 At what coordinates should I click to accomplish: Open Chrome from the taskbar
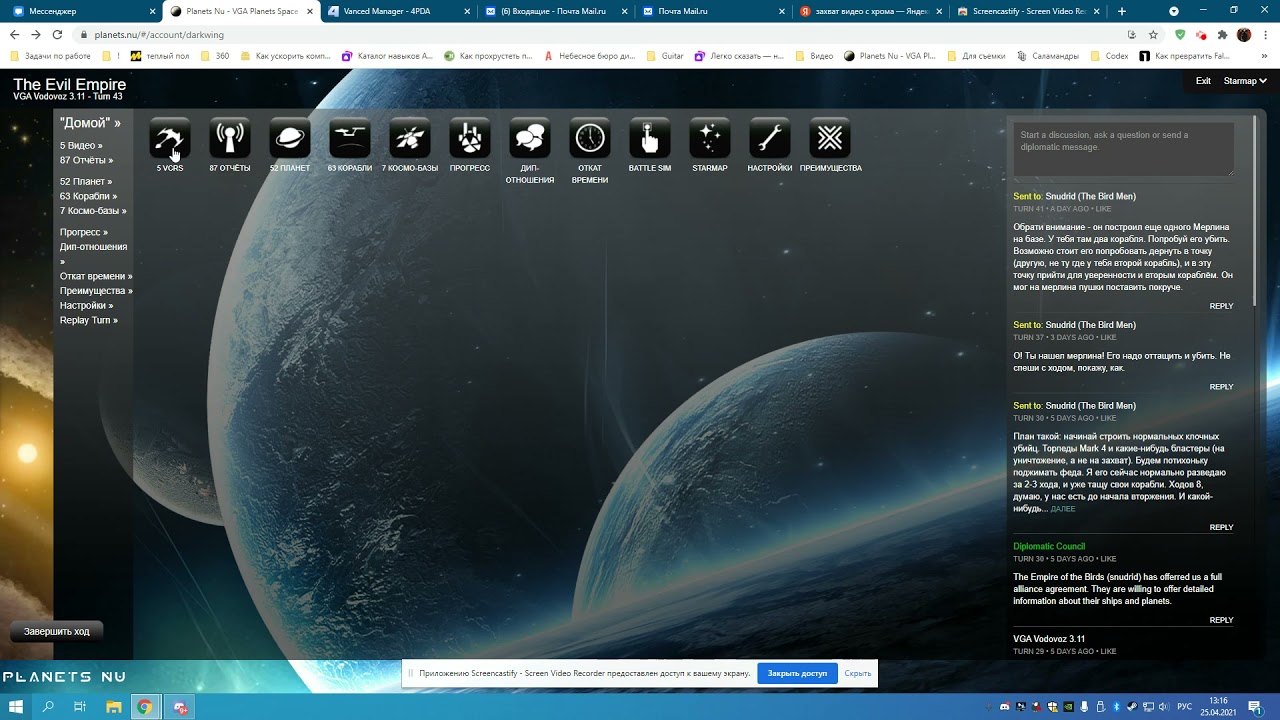coord(145,707)
